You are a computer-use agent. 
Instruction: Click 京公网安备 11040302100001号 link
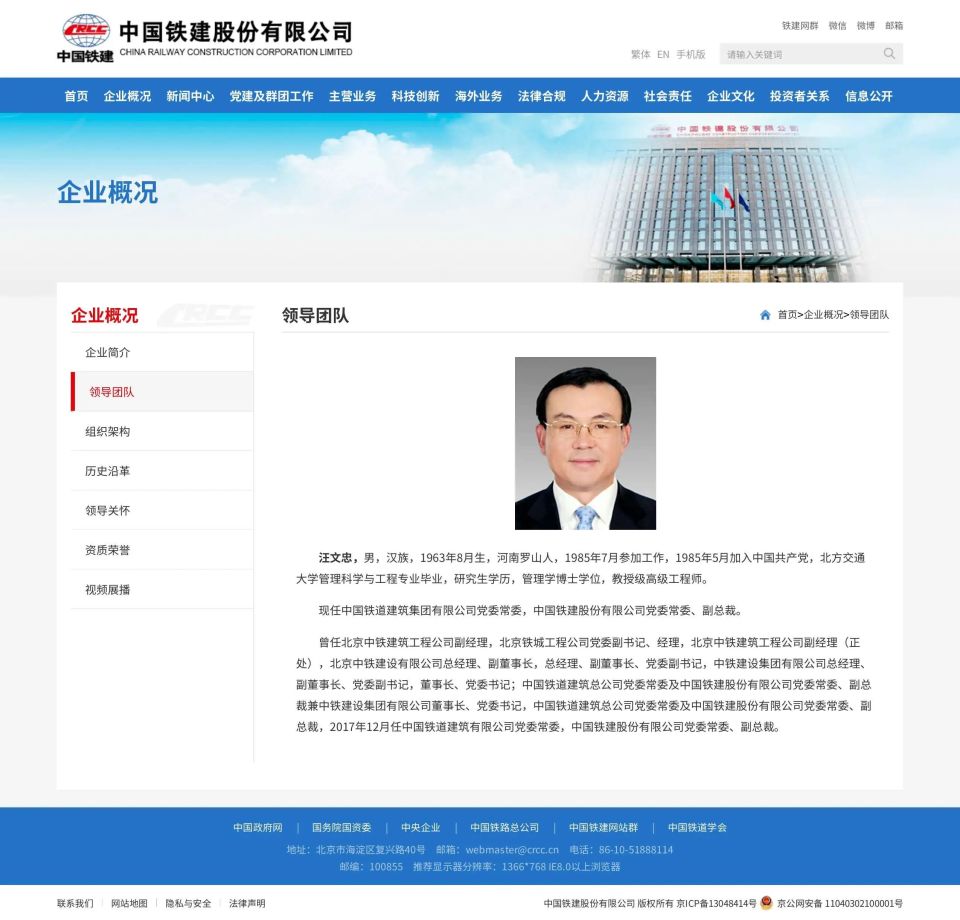(x=840, y=903)
